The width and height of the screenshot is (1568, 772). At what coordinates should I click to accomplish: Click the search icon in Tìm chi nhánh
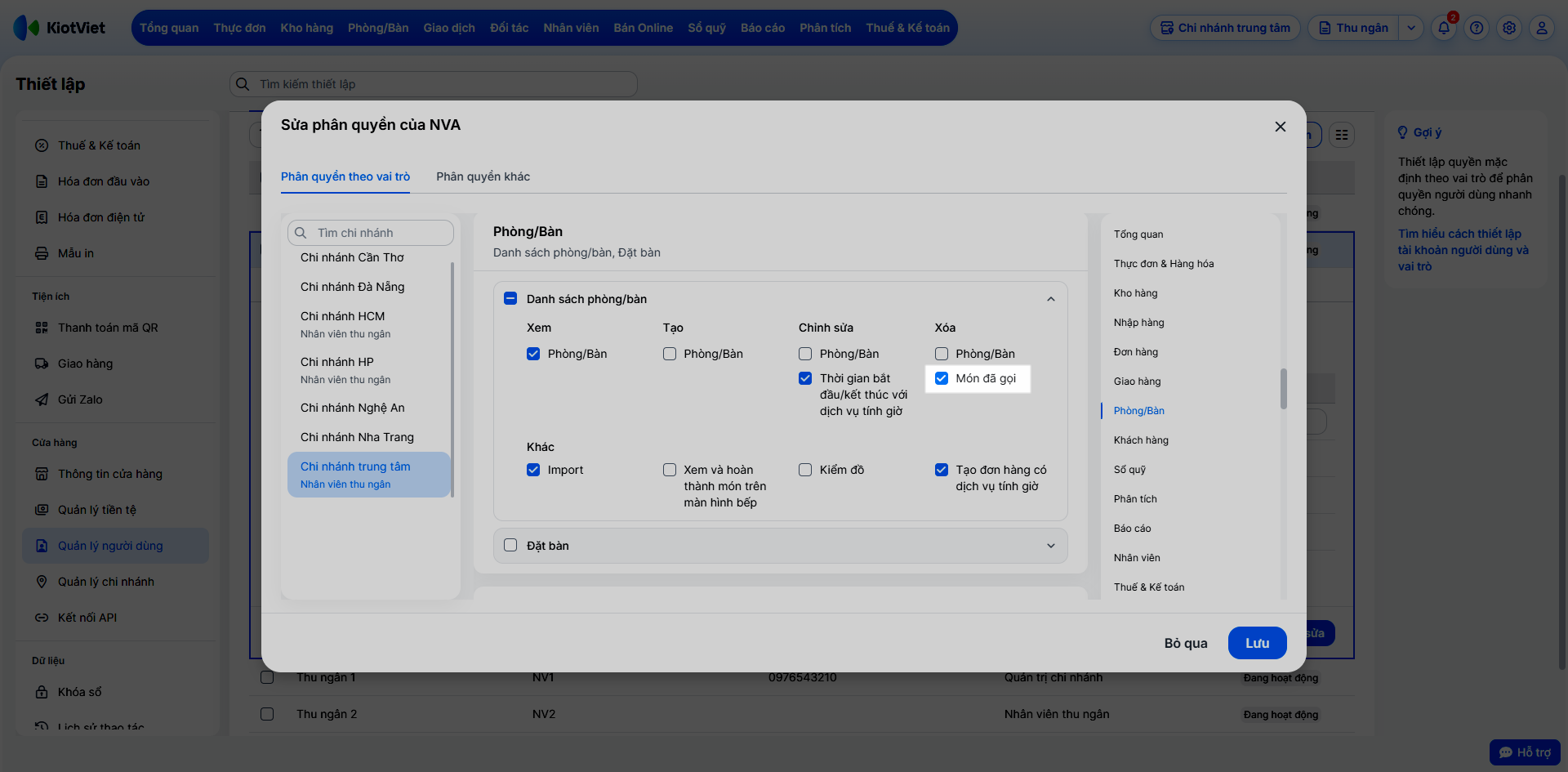pyautogui.click(x=301, y=233)
